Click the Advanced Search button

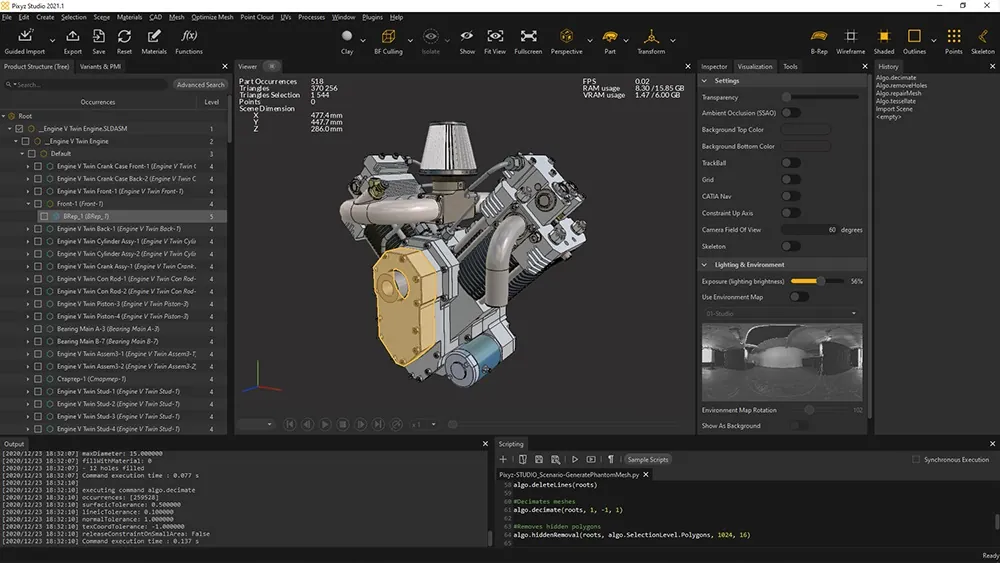[200, 85]
